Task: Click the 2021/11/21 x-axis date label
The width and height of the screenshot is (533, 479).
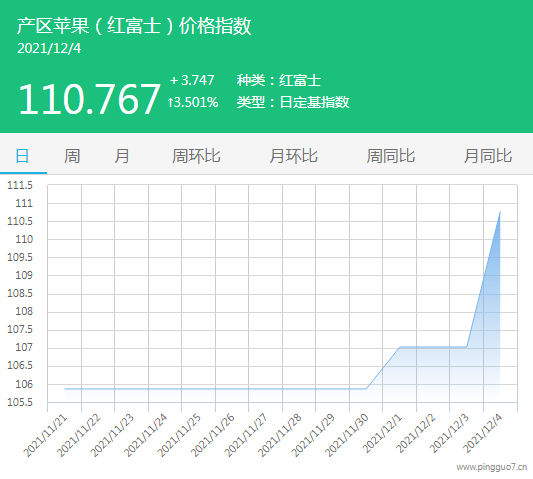Action: [x=46, y=435]
